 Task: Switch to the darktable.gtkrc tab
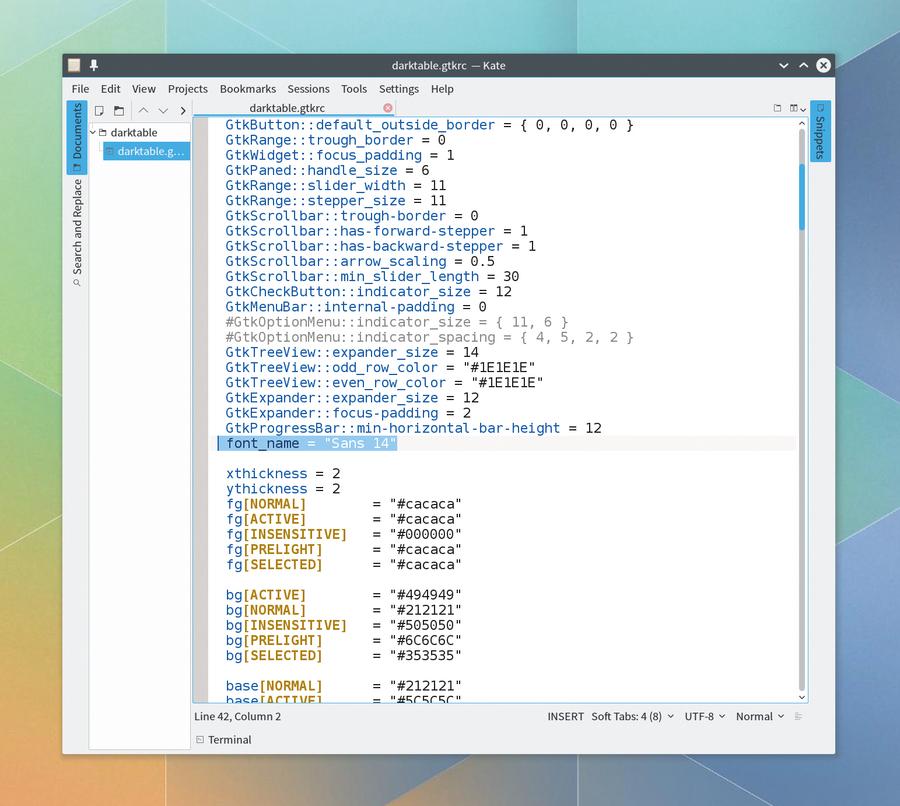(293, 108)
